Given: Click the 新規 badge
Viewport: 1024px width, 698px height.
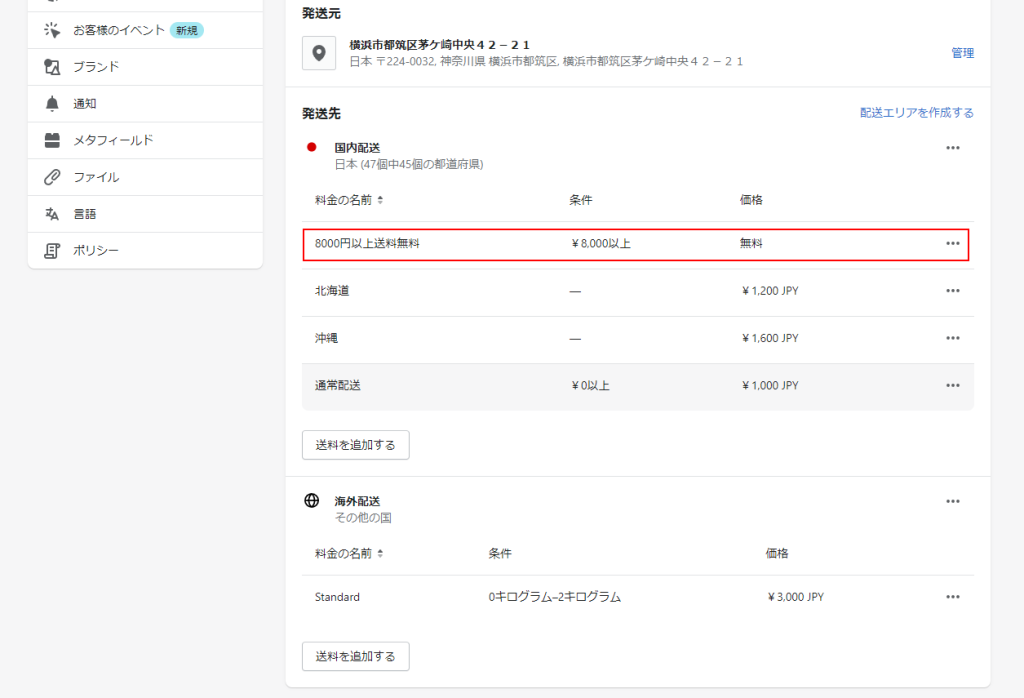Looking at the screenshot, I should pos(187,30).
